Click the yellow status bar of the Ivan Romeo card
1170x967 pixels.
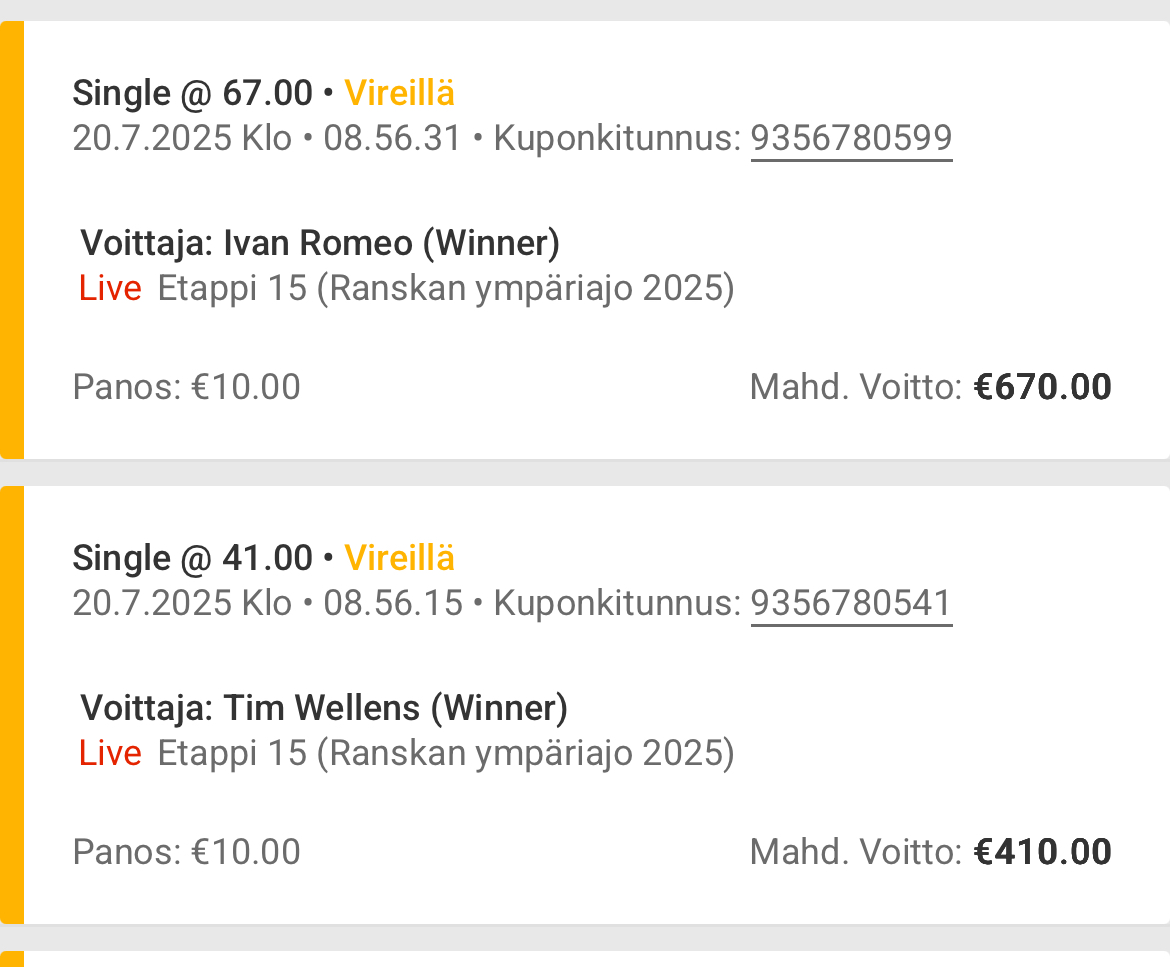click(x=11, y=240)
